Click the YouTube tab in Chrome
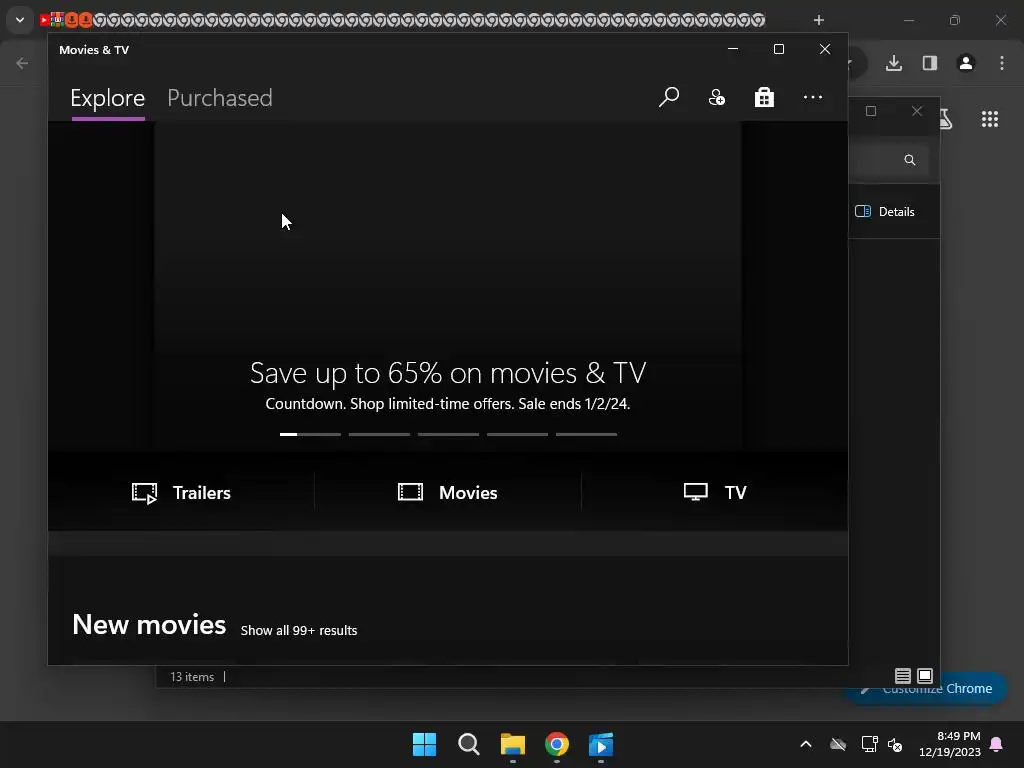This screenshot has width=1024, height=768. click(x=44, y=20)
